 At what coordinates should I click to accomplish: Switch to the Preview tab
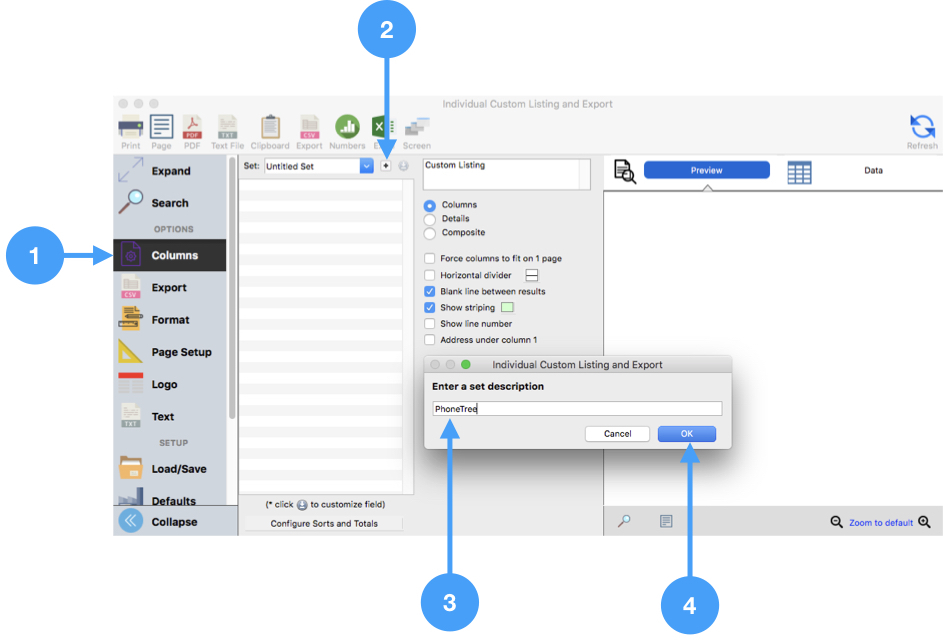tap(706, 171)
